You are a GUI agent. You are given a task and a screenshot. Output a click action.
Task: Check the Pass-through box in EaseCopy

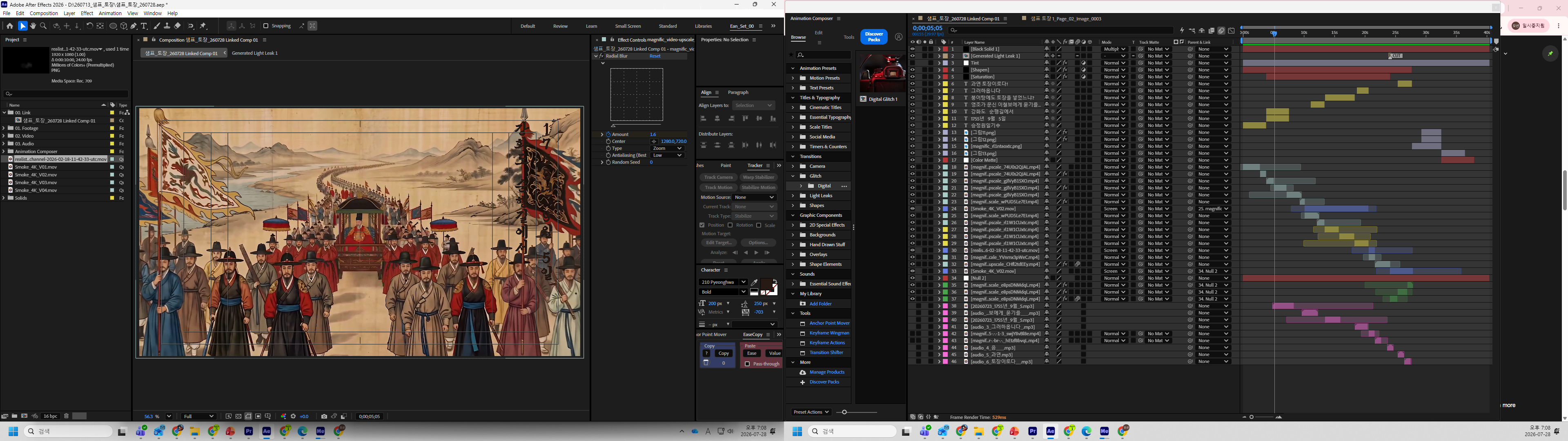[x=748, y=364]
